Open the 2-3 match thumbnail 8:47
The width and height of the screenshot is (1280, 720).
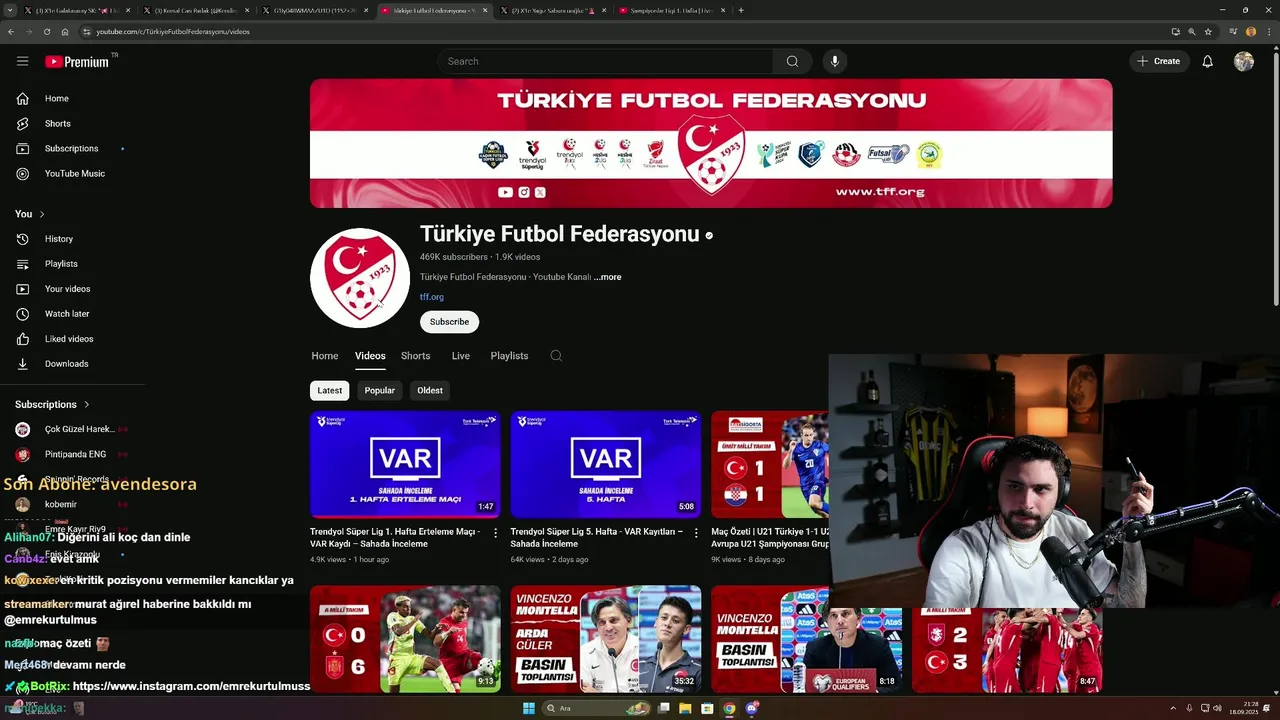pos(1007,650)
